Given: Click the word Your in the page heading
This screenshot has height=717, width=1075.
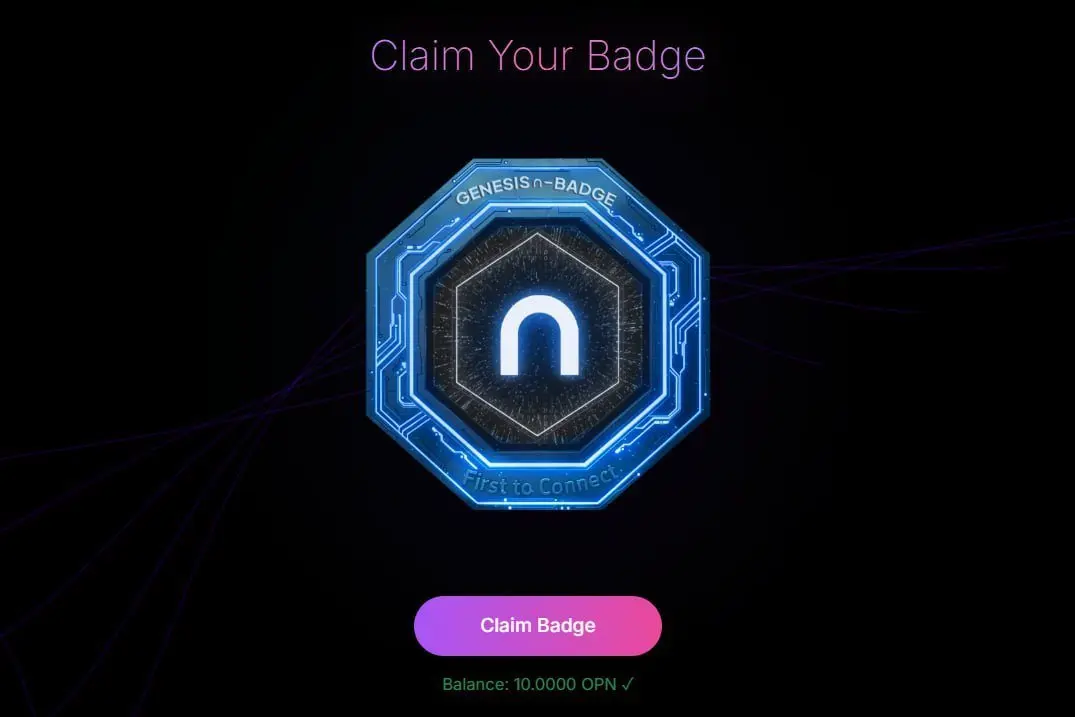Looking at the screenshot, I should [532, 55].
